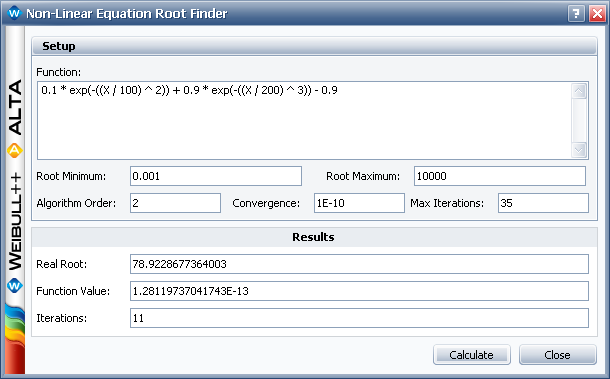This screenshot has height=379, width=610.
Task: Click the Max Iterations field
Action: [x=543, y=203]
